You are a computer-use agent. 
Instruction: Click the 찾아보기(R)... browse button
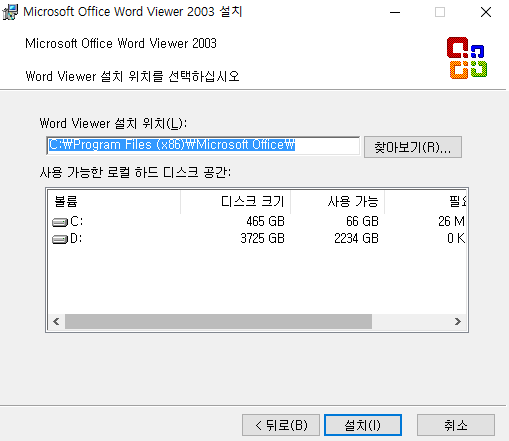[413, 147]
